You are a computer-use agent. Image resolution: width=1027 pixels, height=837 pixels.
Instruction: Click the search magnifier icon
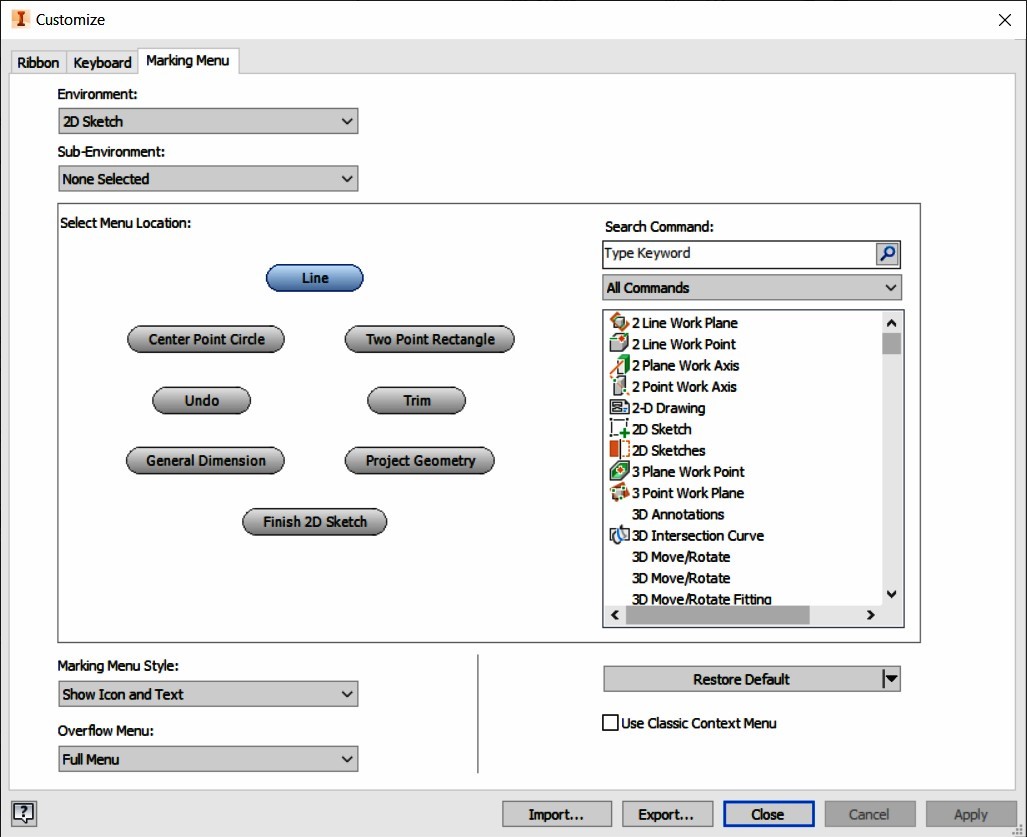pos(886,254)
